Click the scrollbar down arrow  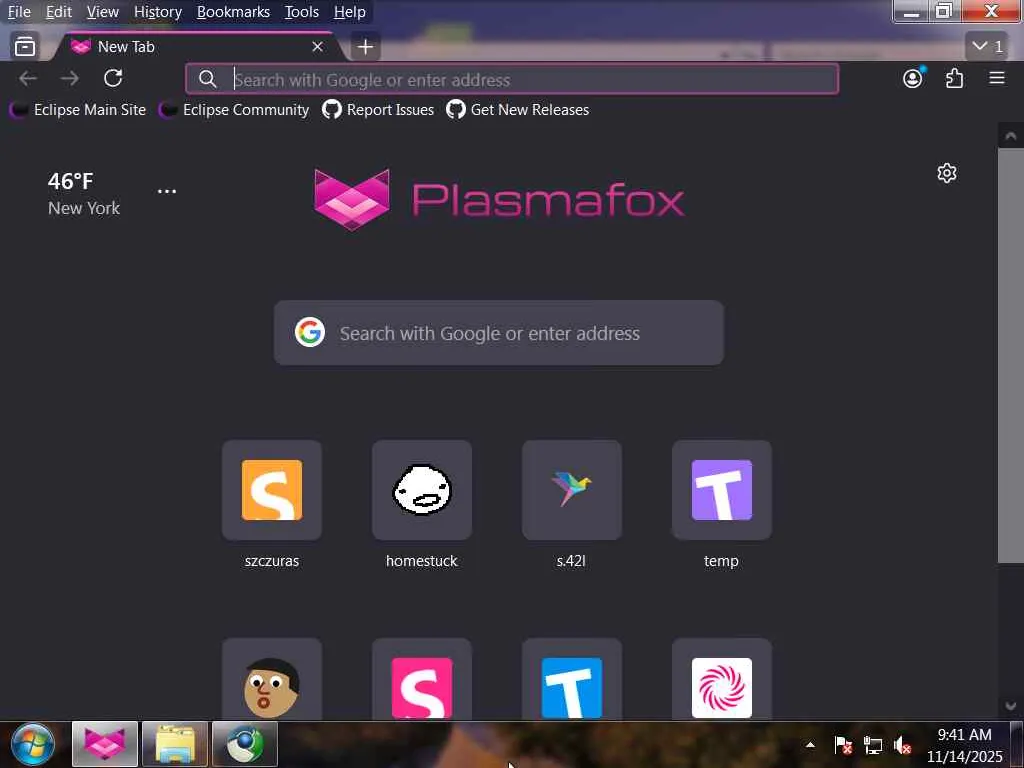1010,707
